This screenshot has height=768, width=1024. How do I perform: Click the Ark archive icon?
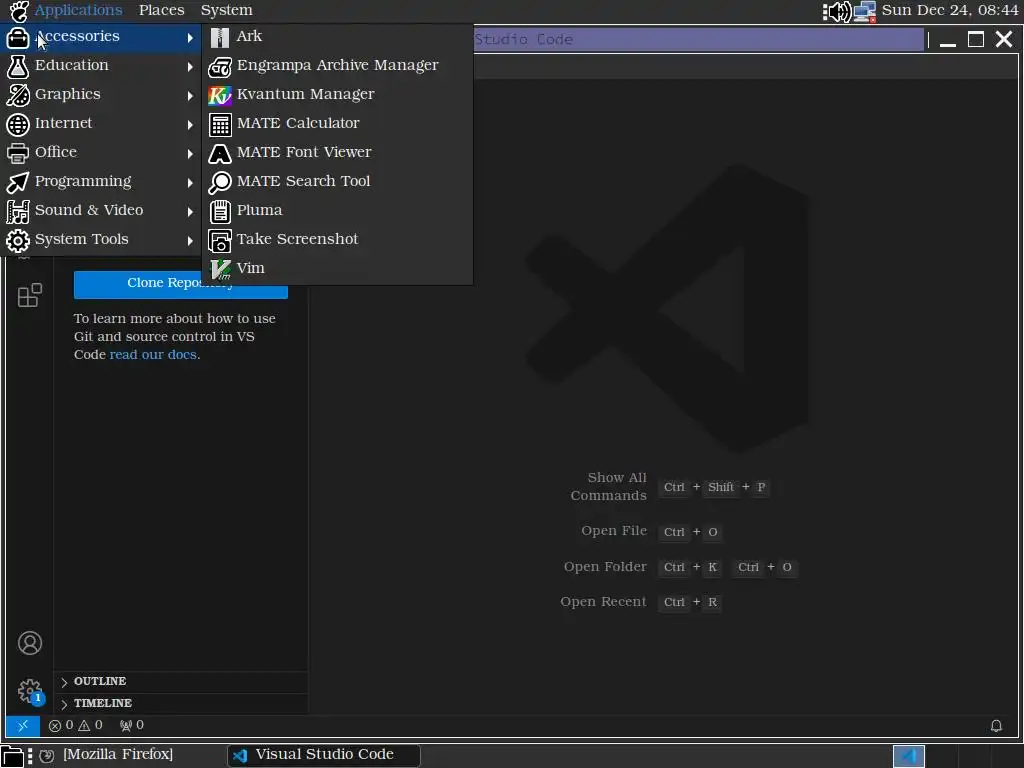click(x=219, y=37)
